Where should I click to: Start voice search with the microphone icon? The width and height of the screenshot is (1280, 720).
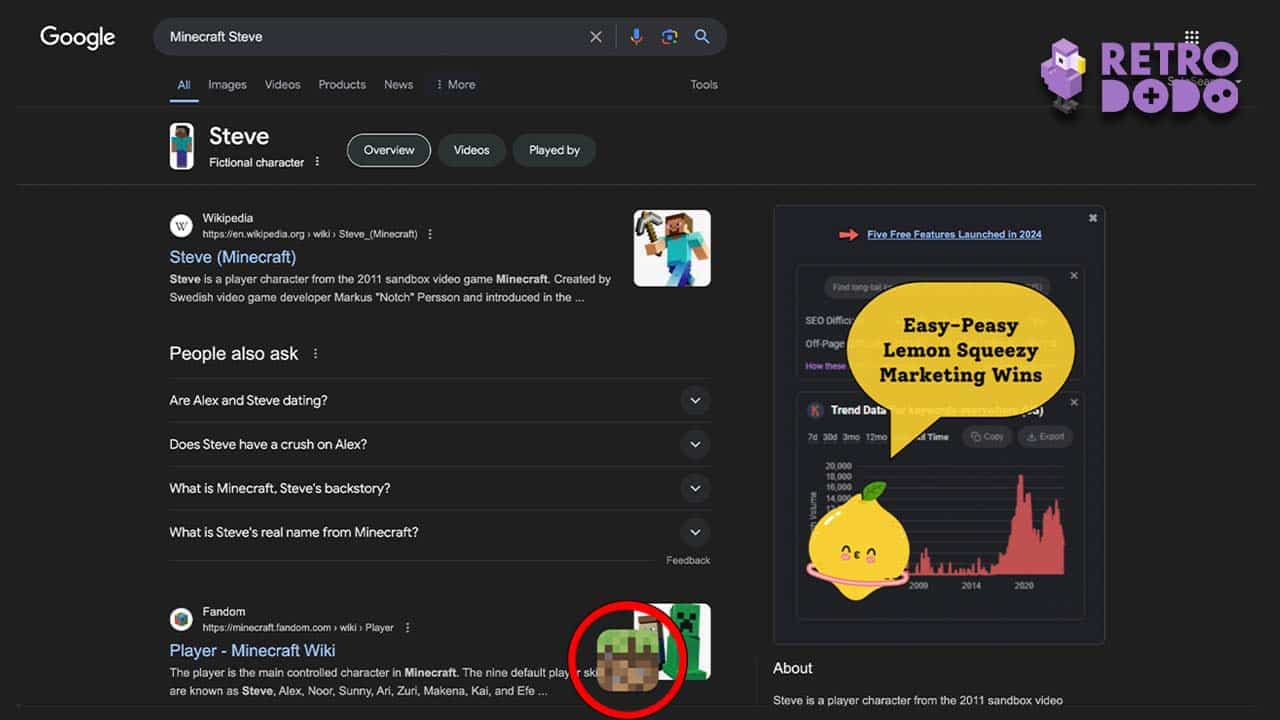636,37
